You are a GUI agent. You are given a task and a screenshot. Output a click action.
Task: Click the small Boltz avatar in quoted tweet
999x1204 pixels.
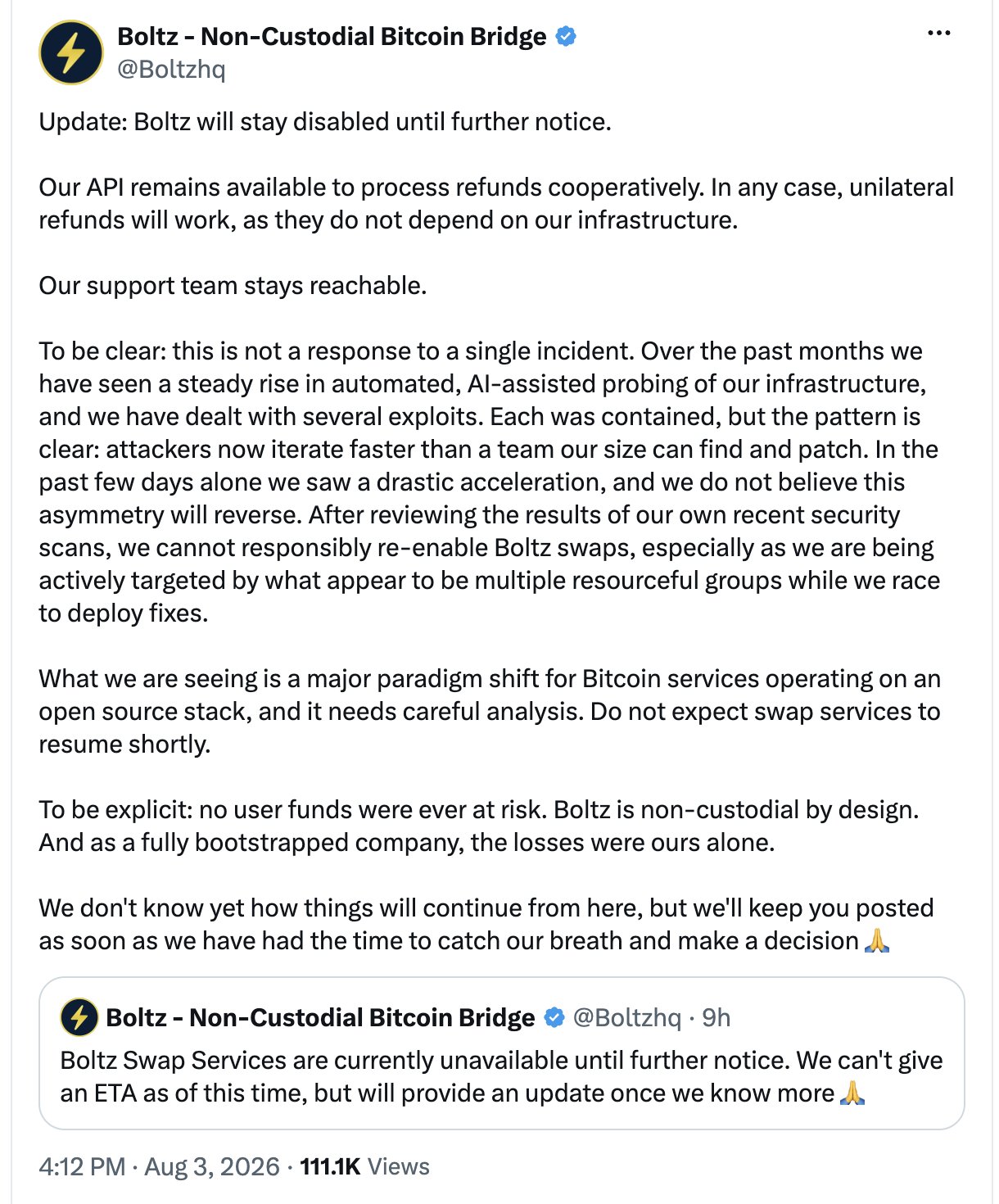pyautogui.click(x=79, y=1017)
